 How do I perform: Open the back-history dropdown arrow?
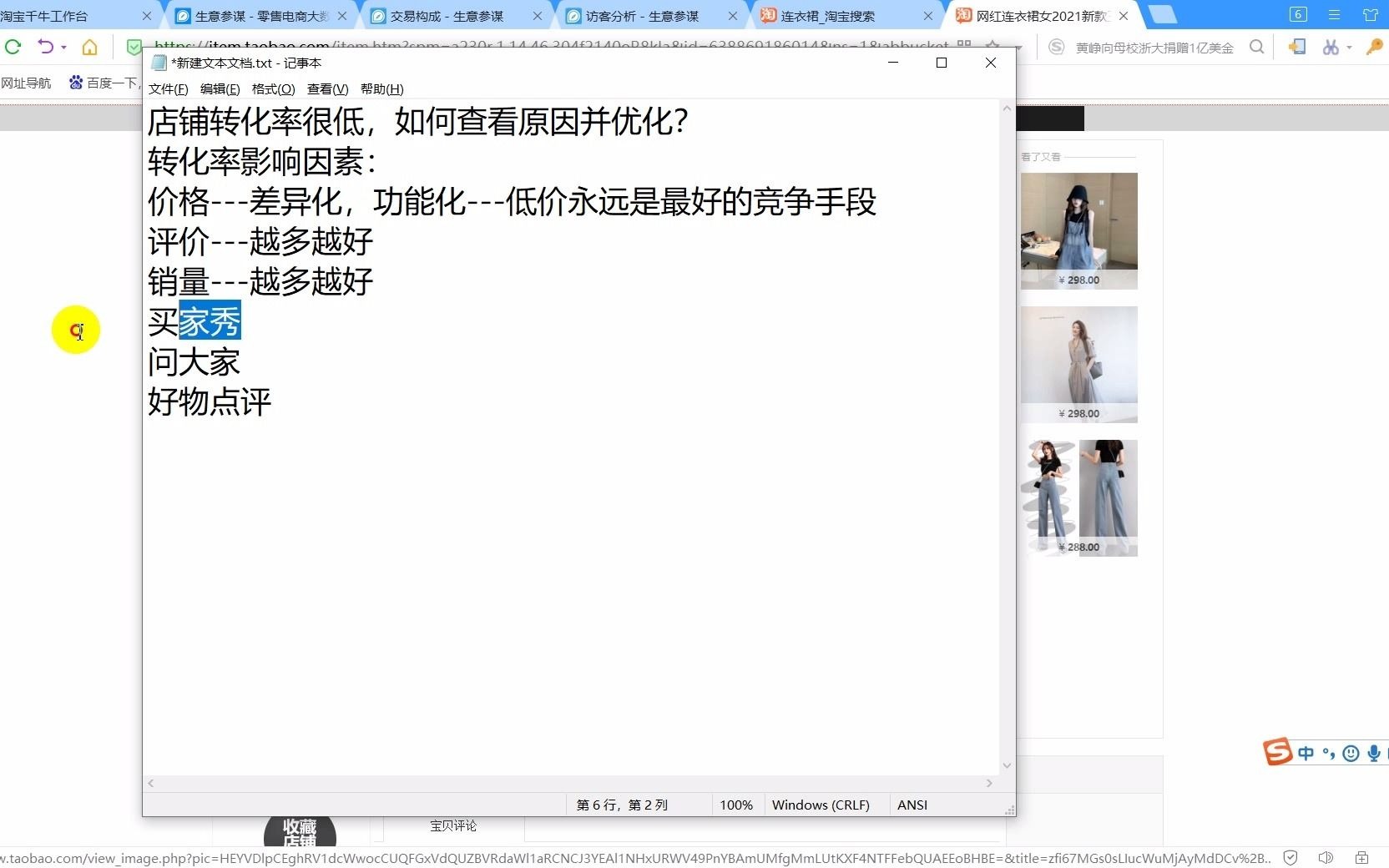click(x=63, y=48)
